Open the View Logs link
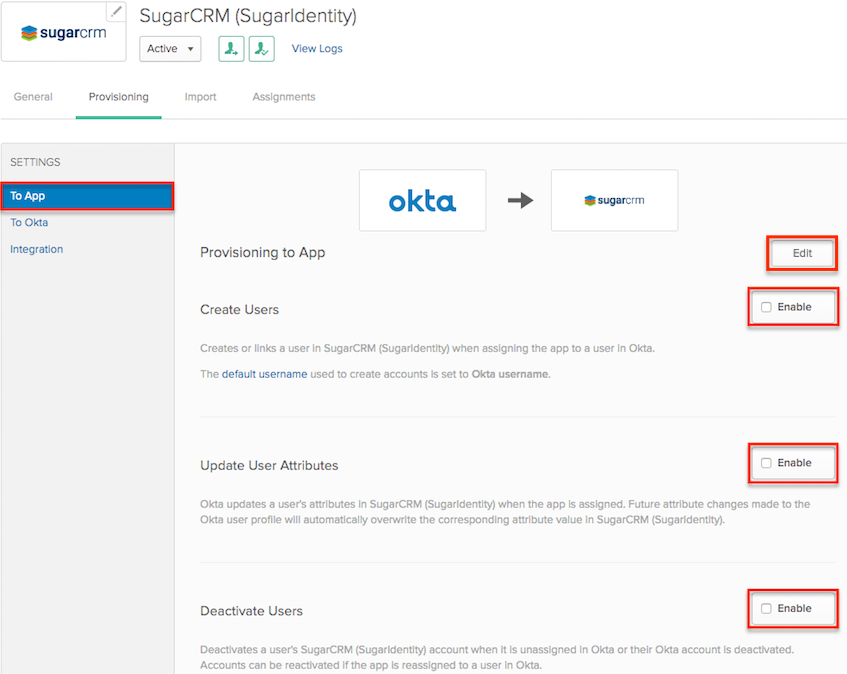The height and width of the screenshot is (674, 847). click(316, 48)
